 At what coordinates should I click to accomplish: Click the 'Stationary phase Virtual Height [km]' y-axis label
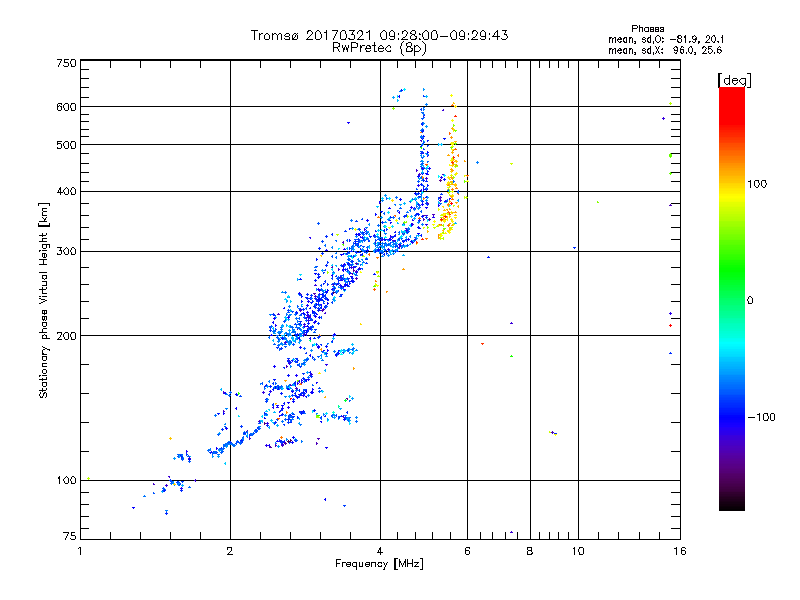(x=44, y=300)
